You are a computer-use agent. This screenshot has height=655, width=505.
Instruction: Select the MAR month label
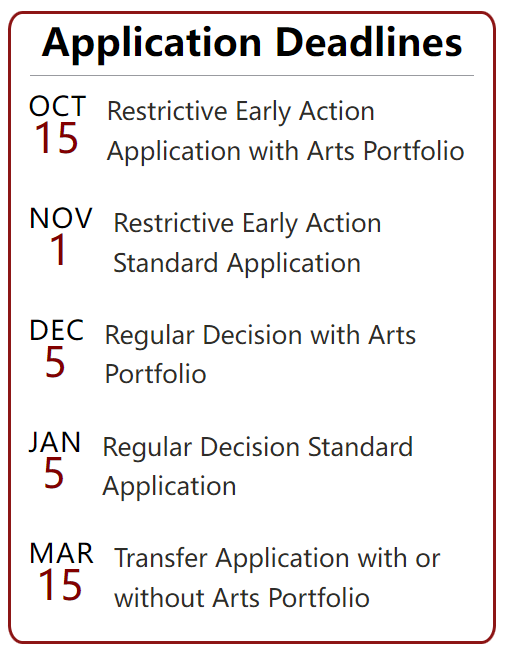[62, 553]
